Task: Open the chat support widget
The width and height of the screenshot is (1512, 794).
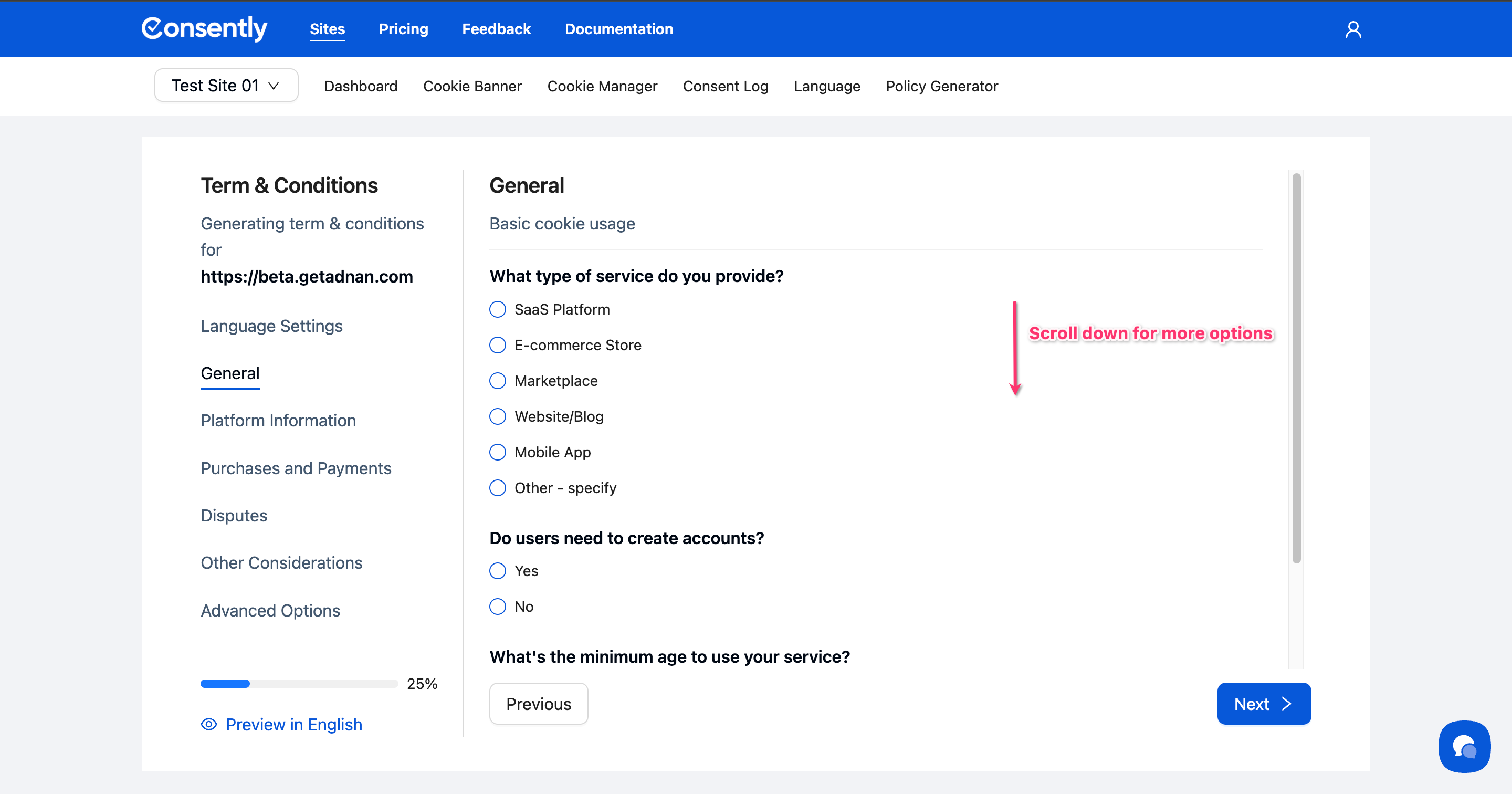Action: (x=1464, y=746)
